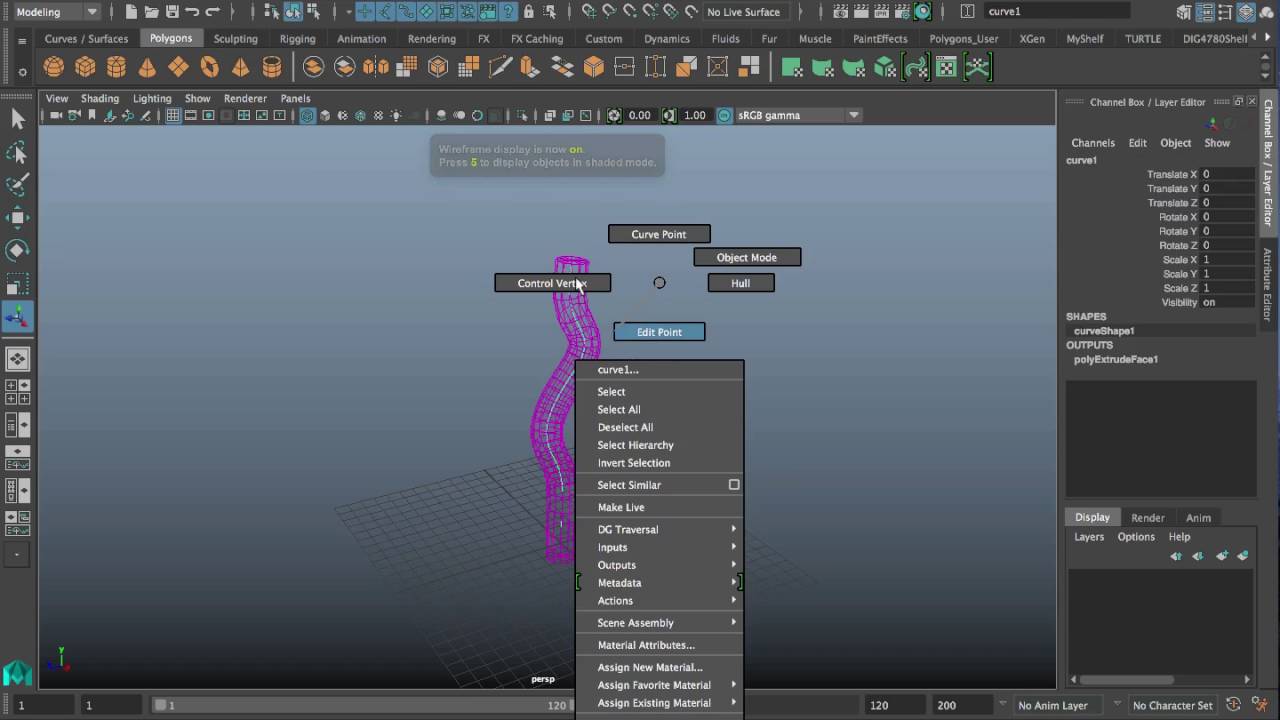The width and height of the screenshot is (1280, 720).
Task: Open the Modeling menu set dropdown
Action: 56,12
